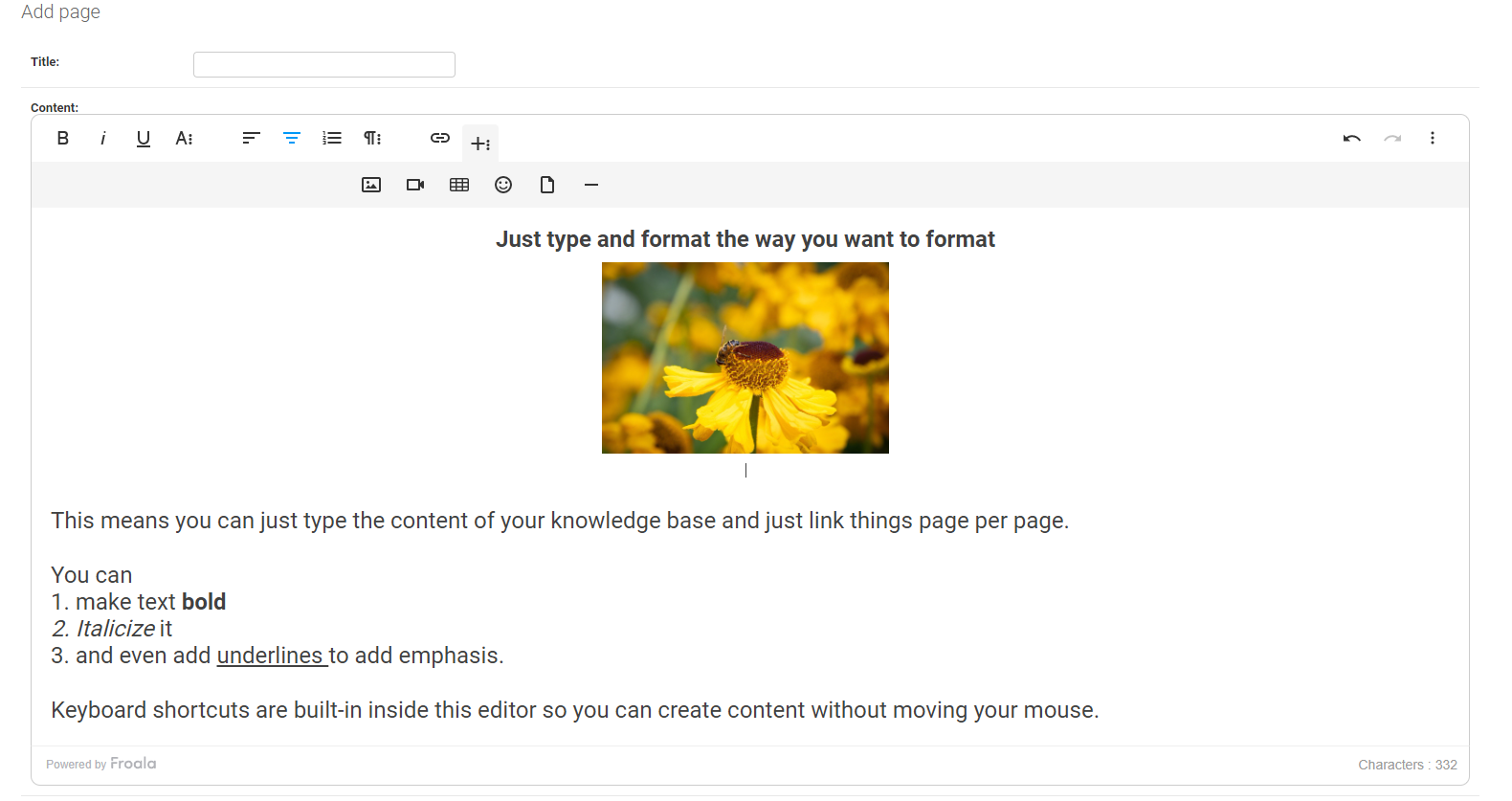The width and height of the screenshot is (1512, 801).
Task: Open the Froala link in footer
Action: (x=132, y=764)
